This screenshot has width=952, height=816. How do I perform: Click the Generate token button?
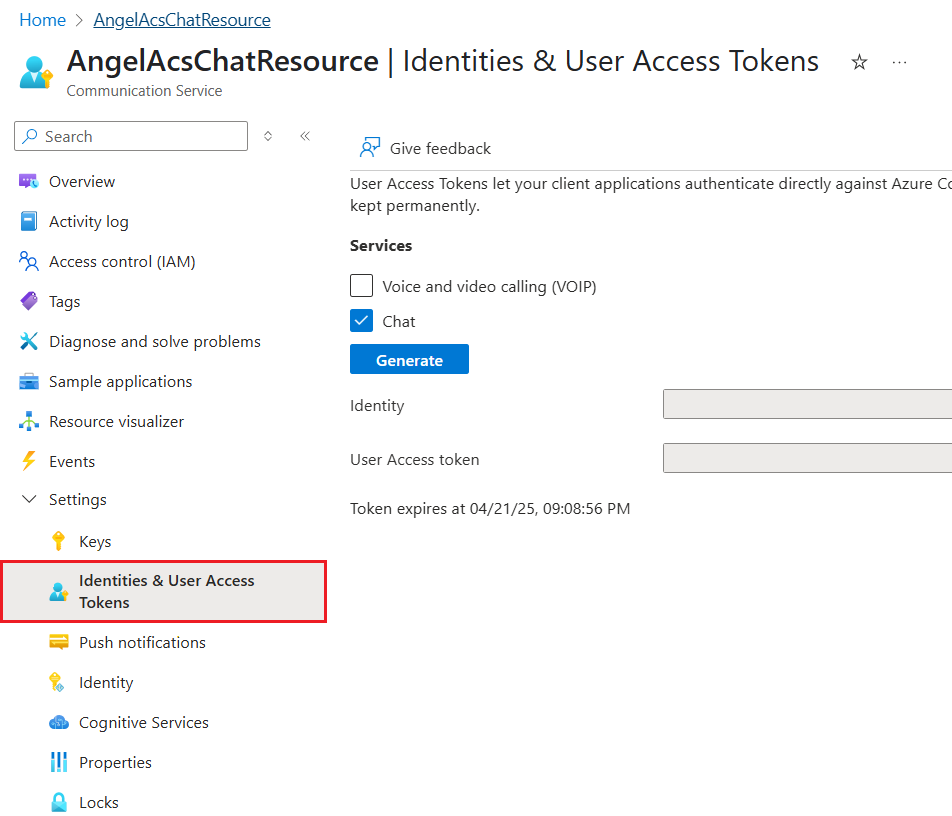pyautogui.click(x=409, y=359)
